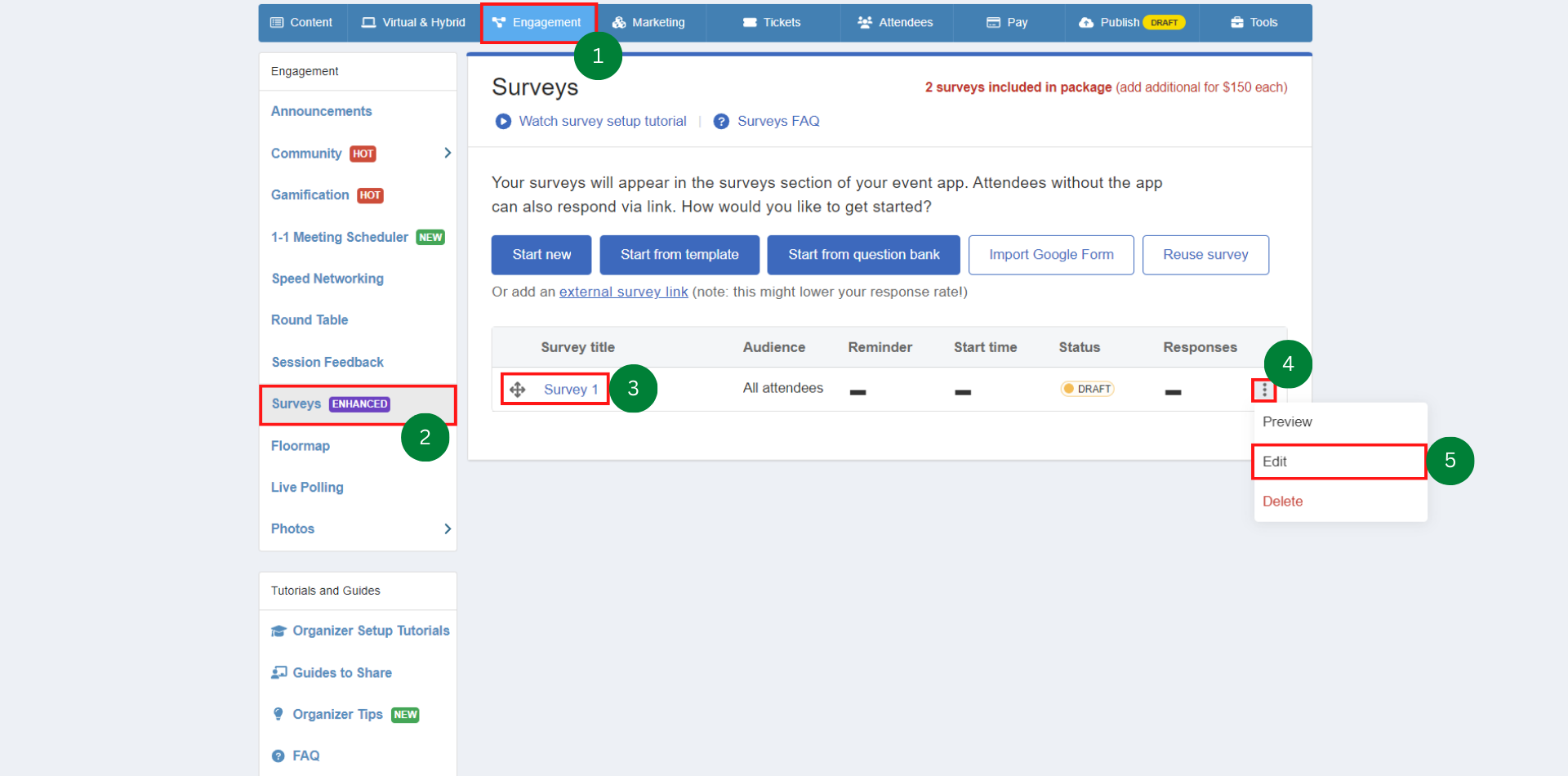Click the play icon for survey setup tutorial
The width and height of the screenshot is (1568, 776).
click(503, 121)
